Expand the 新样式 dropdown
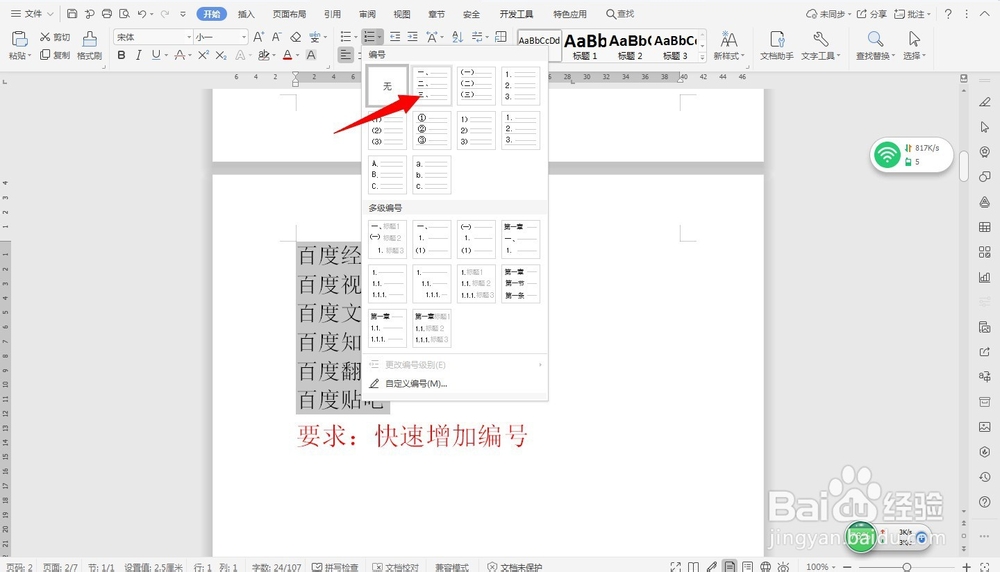The image size is (1000, 572). [729, 55]
